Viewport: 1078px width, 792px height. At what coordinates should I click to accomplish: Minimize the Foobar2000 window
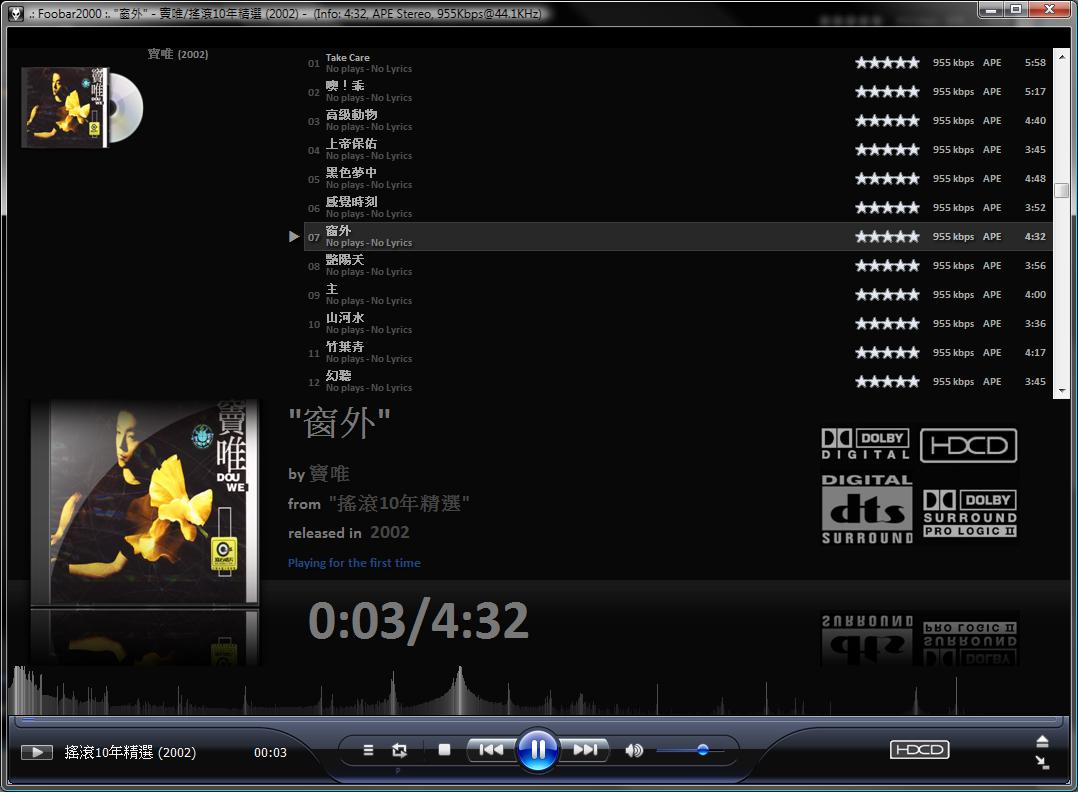(x=991, y=10)
